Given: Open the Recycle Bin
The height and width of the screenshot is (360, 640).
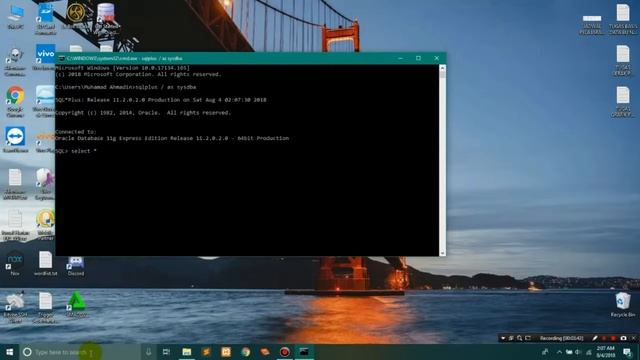Looking at the screenshot, I should (623, 304).
